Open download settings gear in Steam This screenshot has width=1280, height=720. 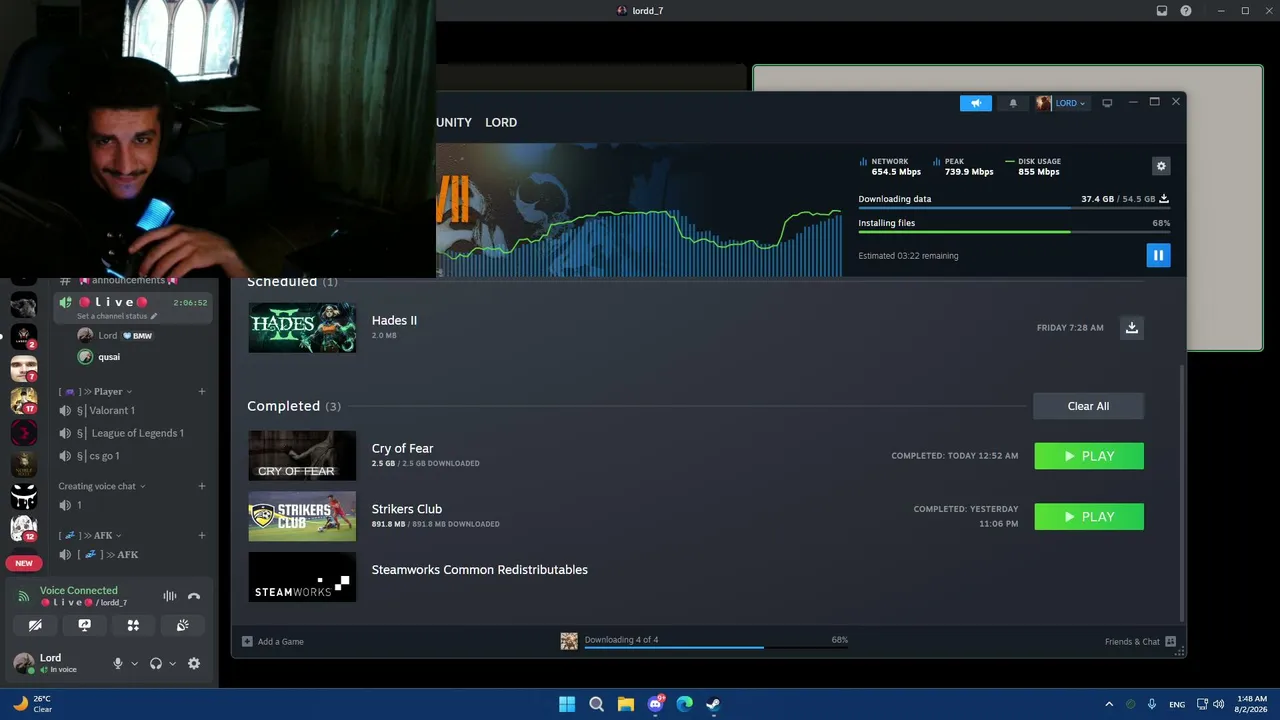point(1161,166)
